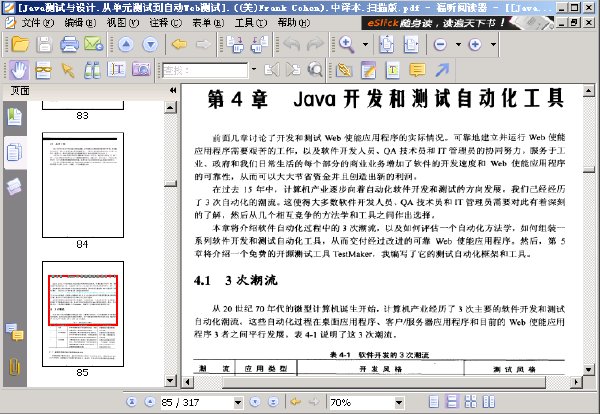
Task: Collapse the pages panel with double arrow
Action: (173, 90)
